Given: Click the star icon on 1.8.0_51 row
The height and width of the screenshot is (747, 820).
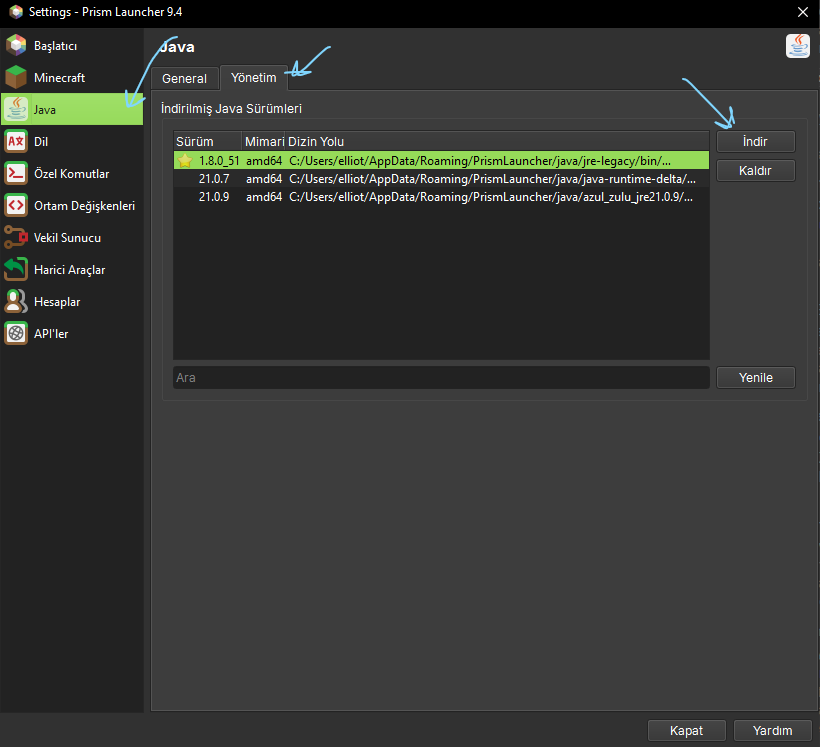Looking at the screenshot, I should coord(185,161).
